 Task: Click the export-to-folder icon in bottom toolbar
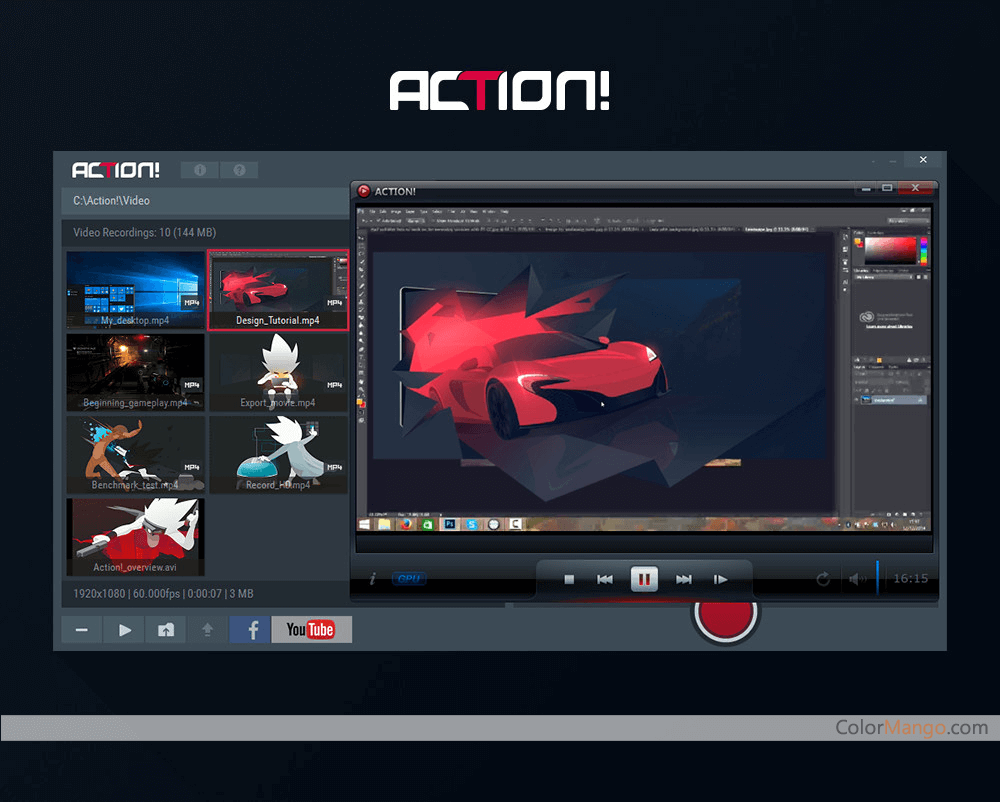[165, 629]
